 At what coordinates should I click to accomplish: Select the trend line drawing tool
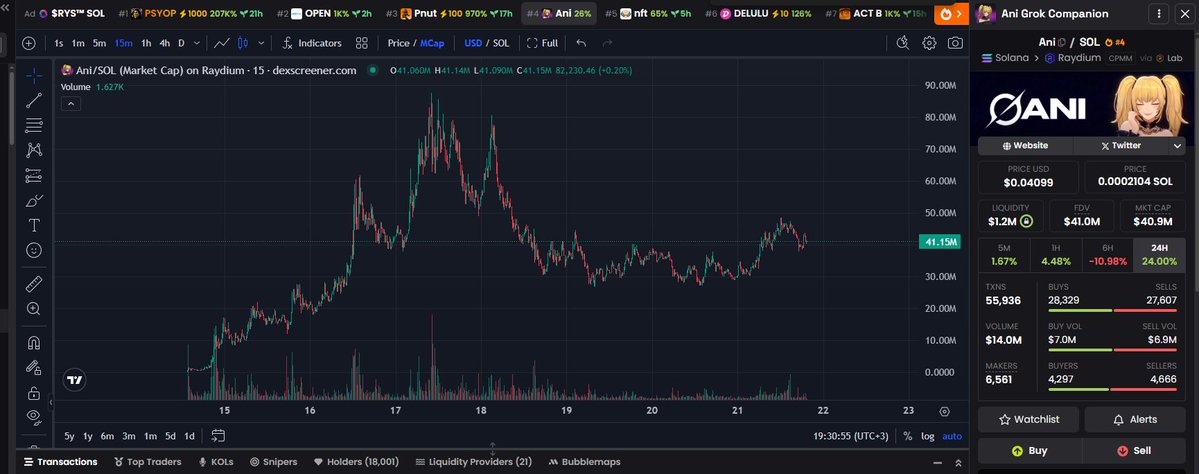click(x=34, y=100)
